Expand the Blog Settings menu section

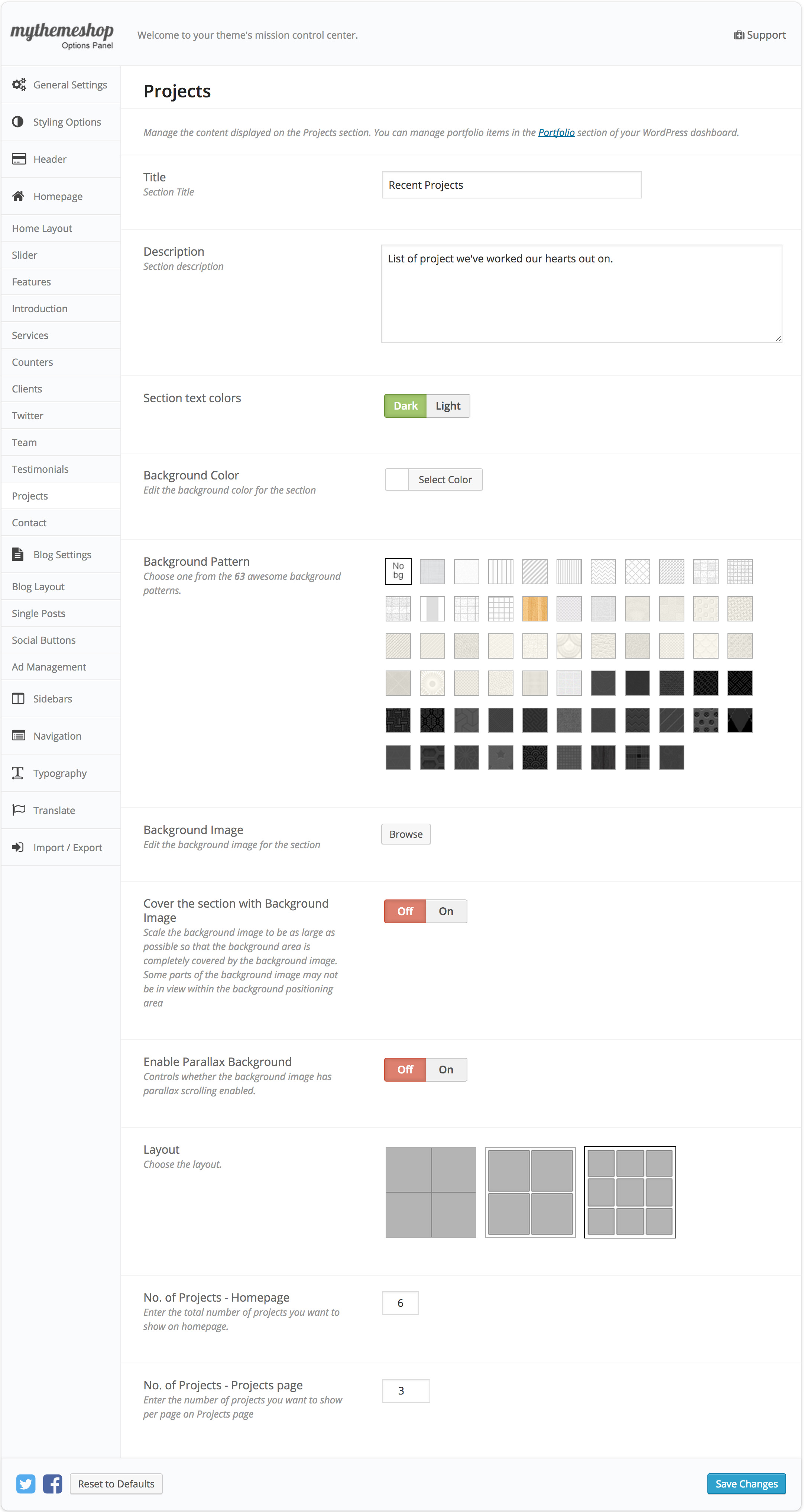coord(62,555)
